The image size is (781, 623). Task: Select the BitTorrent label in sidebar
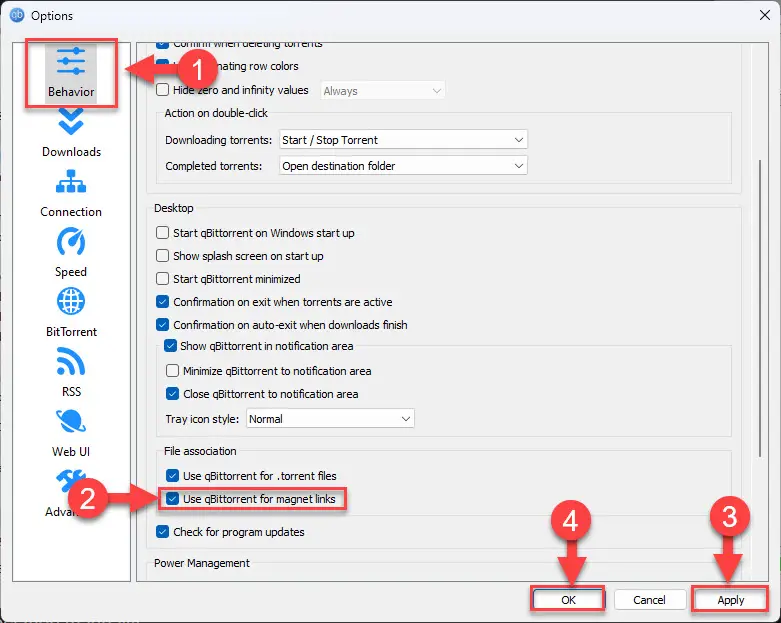coord(71,332)
